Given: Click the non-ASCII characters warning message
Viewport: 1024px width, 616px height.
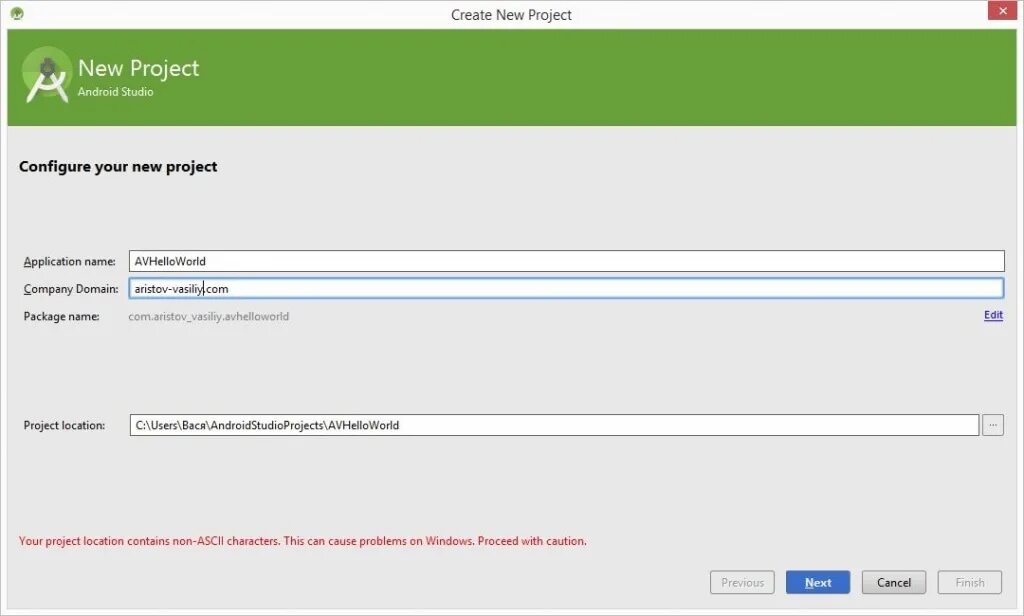Looking at the screenshot, I should 302,541.
